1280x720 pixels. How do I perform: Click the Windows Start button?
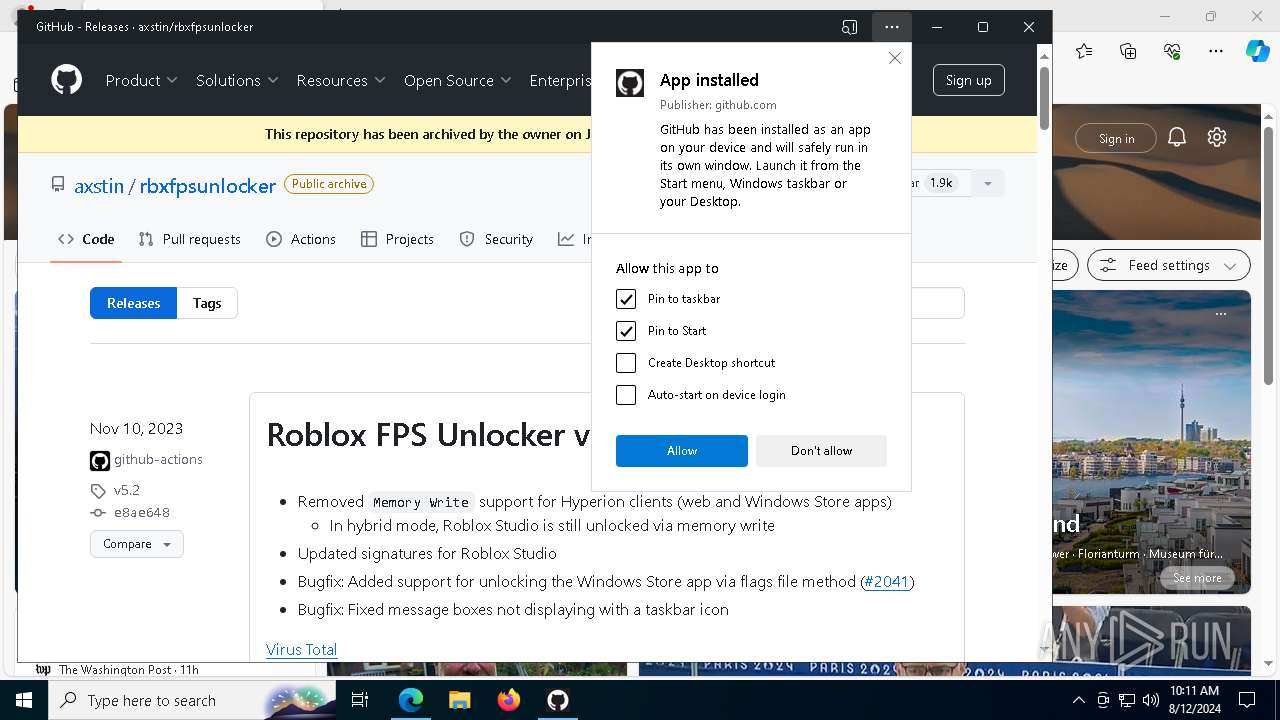coord(24,700)
